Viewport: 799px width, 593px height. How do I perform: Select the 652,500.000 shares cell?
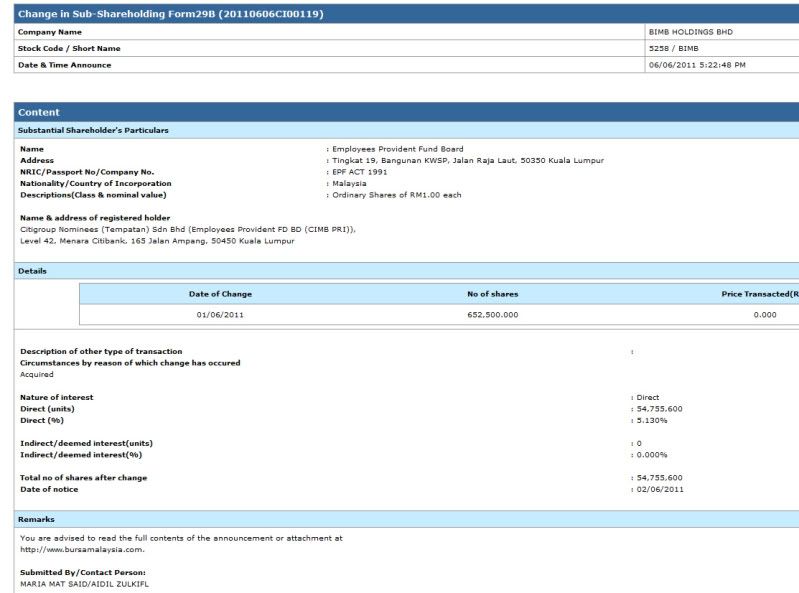click(492, 315)
